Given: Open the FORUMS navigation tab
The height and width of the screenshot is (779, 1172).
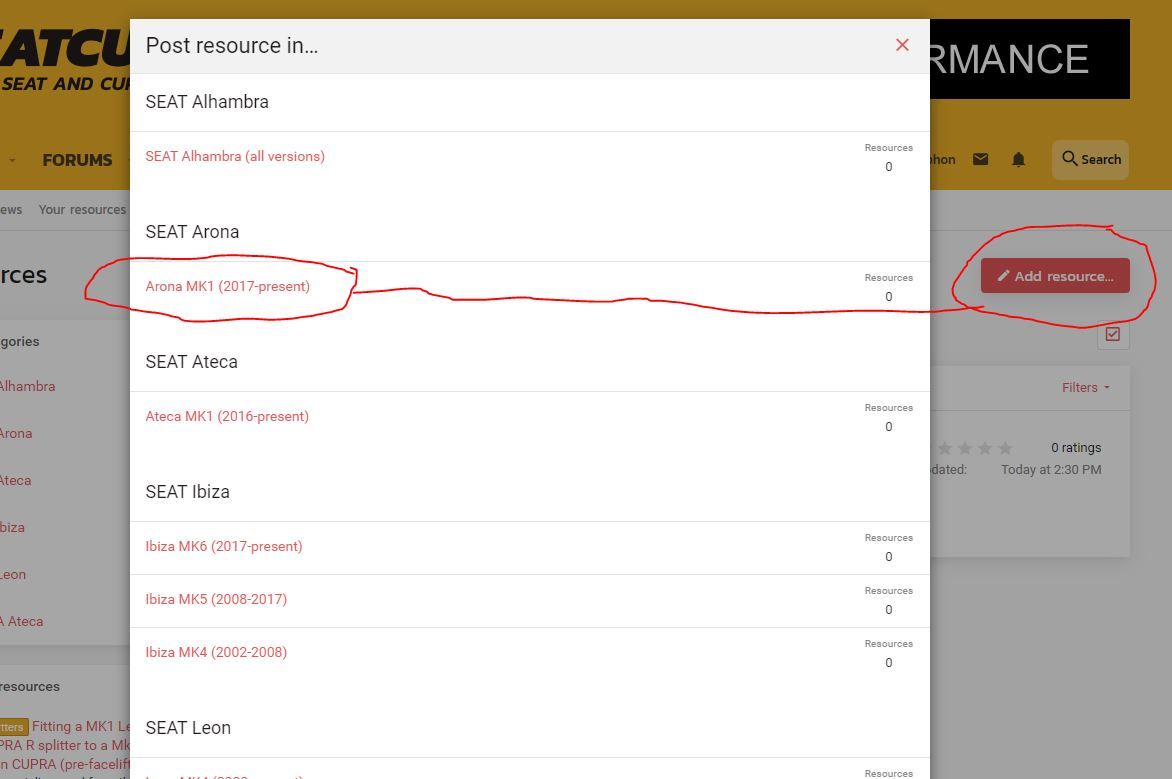Looking at the screenshot, I should point(77,160).
